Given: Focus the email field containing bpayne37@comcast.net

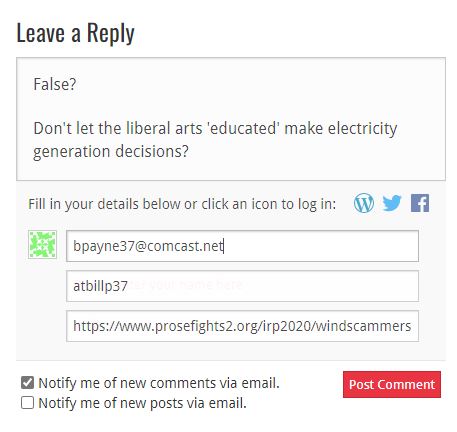Looking at the screenshot, I should coord(242,246).
